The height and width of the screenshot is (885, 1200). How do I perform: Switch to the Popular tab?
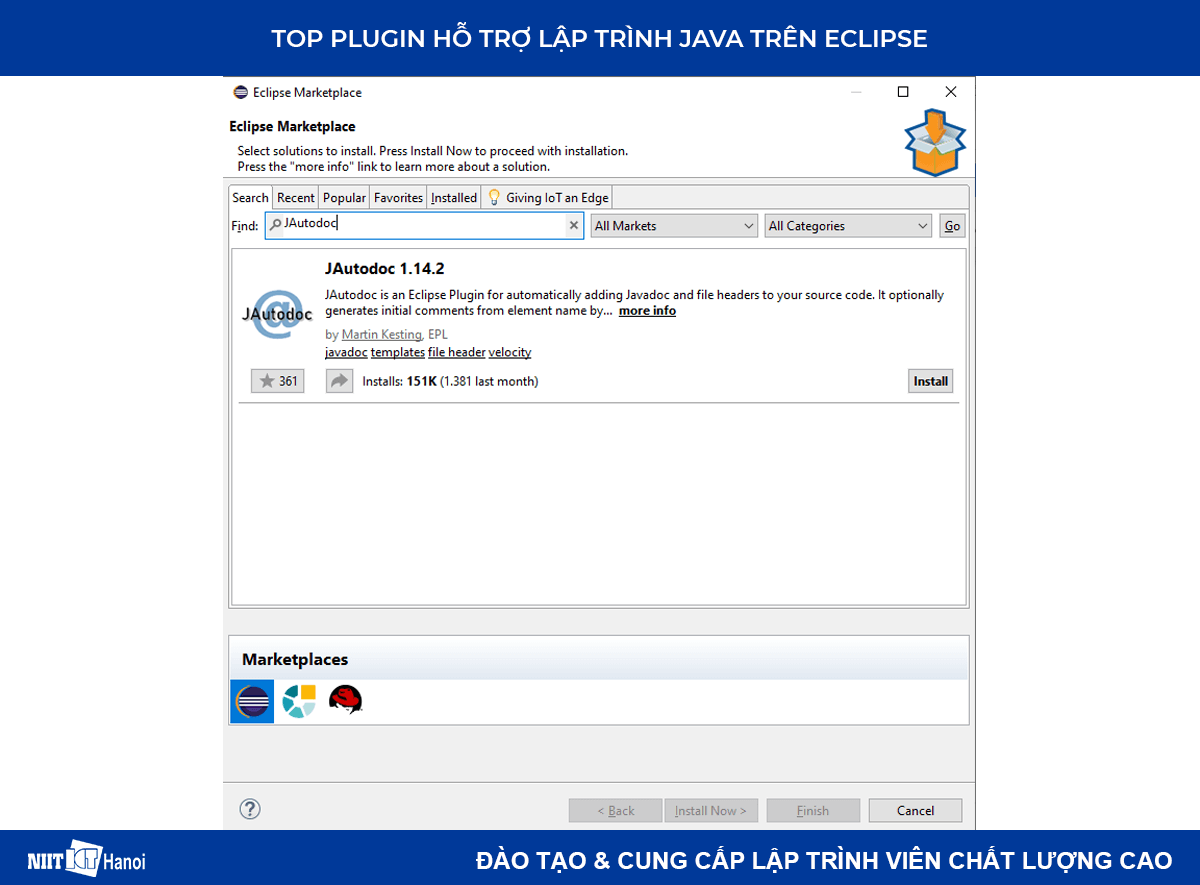343,197
